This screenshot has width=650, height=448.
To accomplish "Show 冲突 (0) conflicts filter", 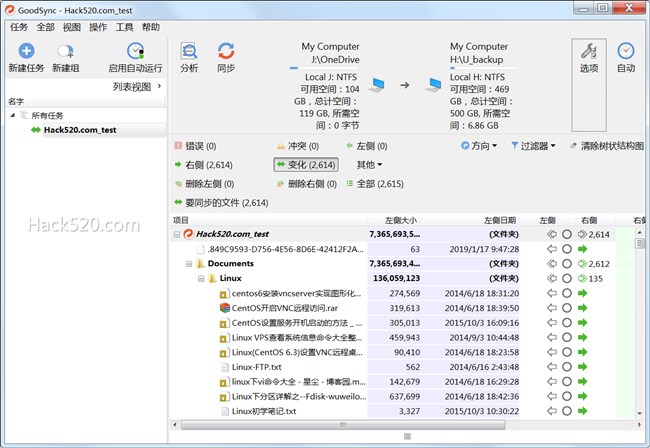I will [x=297, y=146].
